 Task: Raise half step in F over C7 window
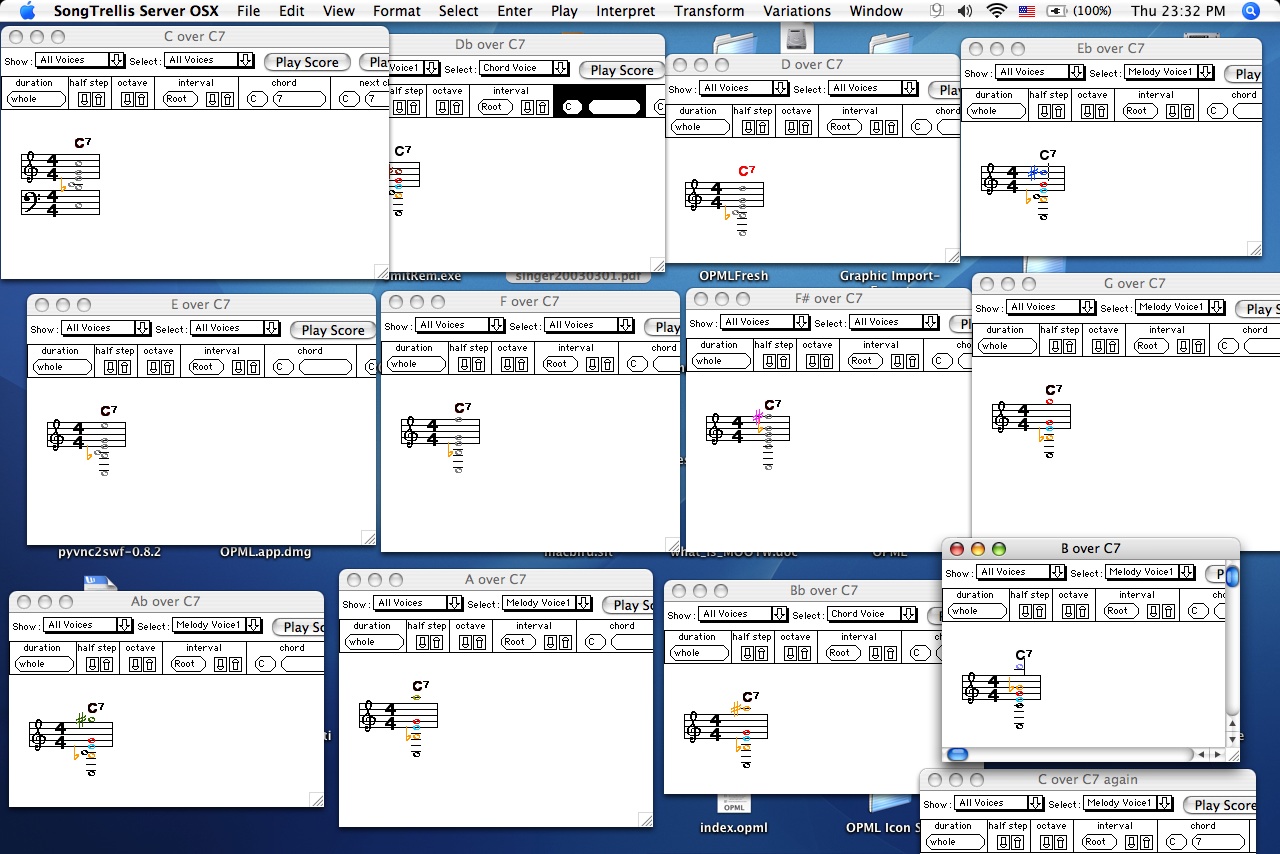(477, 364)
